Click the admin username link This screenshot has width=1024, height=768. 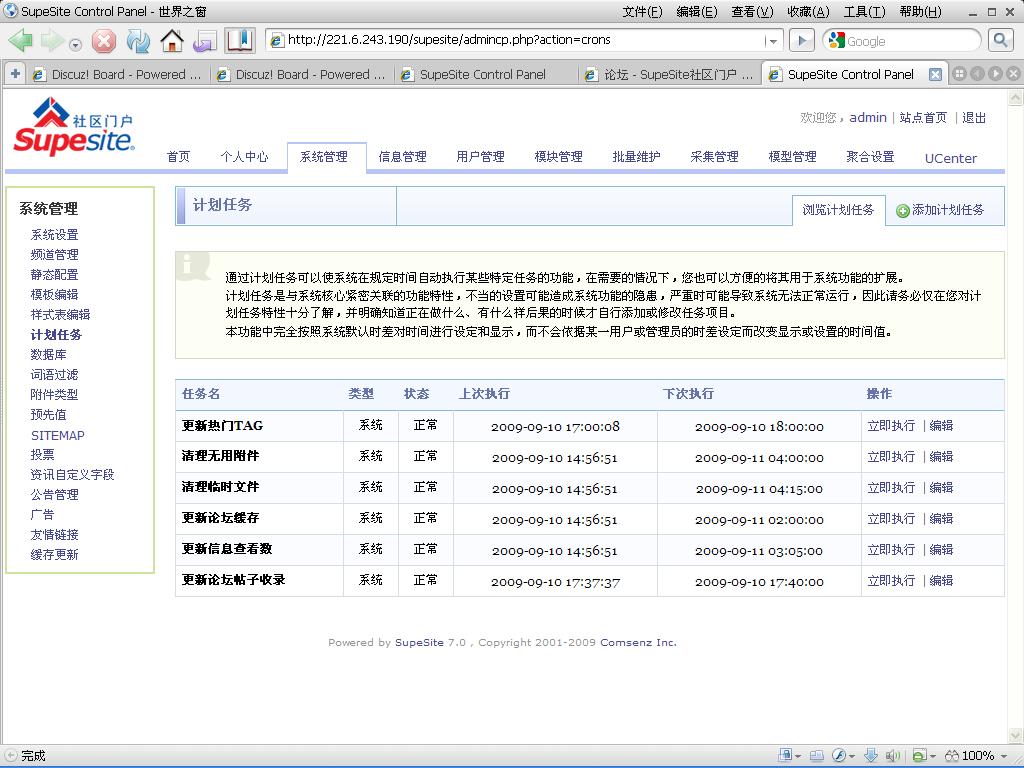tap(867, 118)
